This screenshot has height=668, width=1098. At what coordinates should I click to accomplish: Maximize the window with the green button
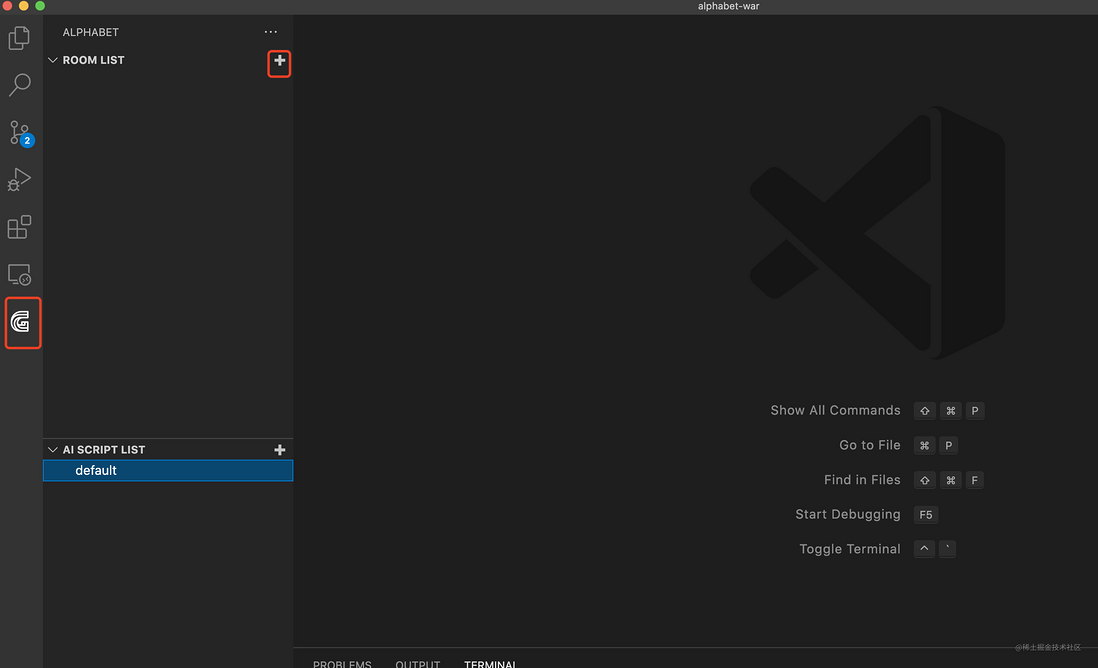40,6
